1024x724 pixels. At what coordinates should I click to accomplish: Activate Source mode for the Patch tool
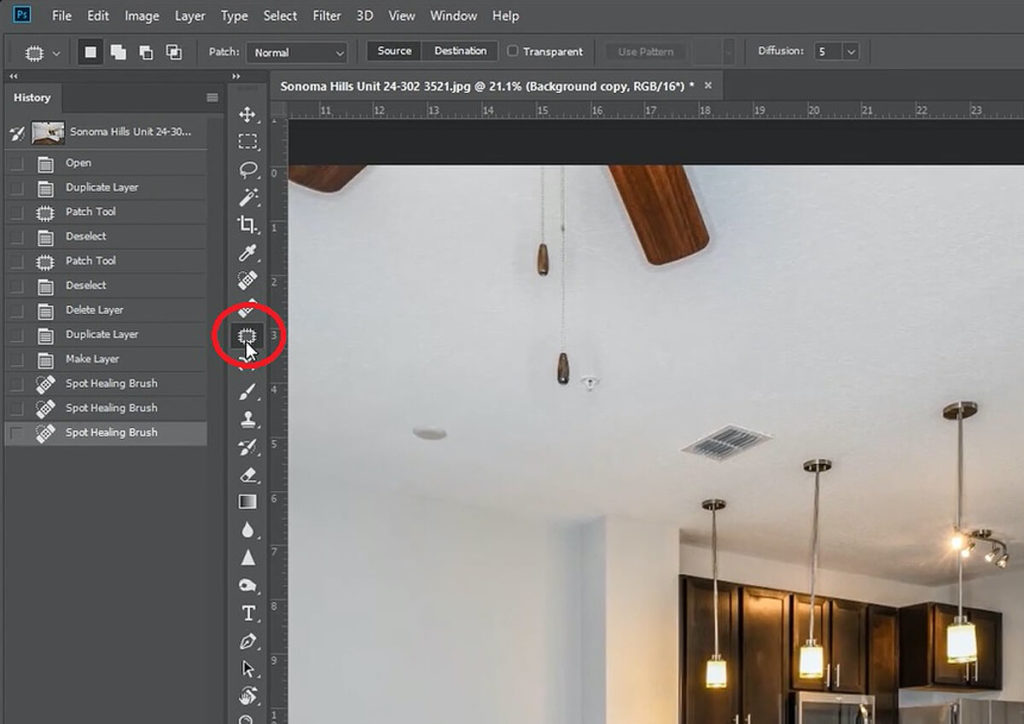[x=393, y=50]
